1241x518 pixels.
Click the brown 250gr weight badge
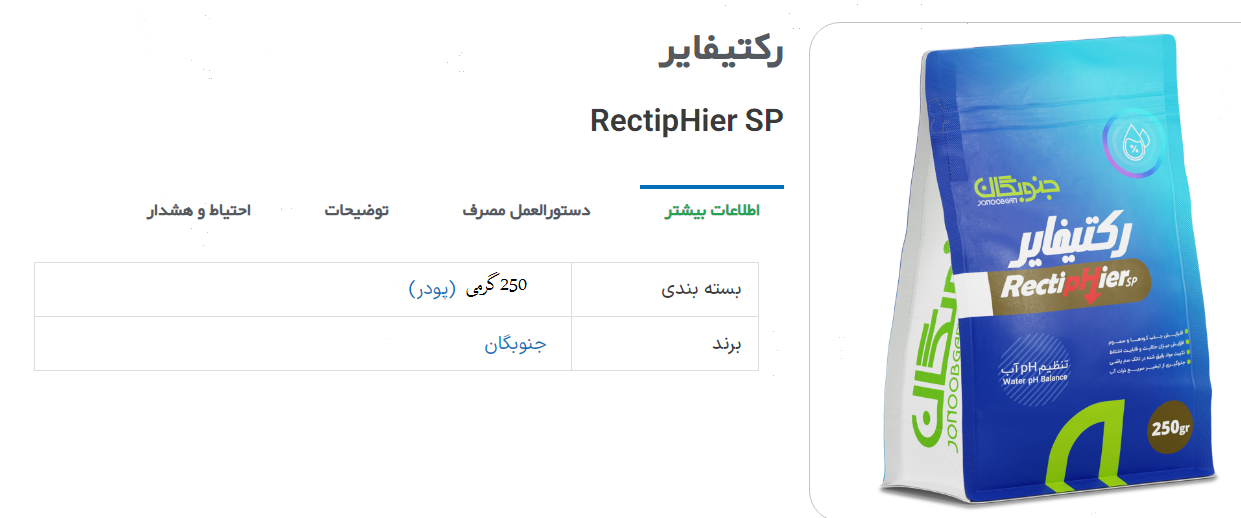click(1171, 428)
